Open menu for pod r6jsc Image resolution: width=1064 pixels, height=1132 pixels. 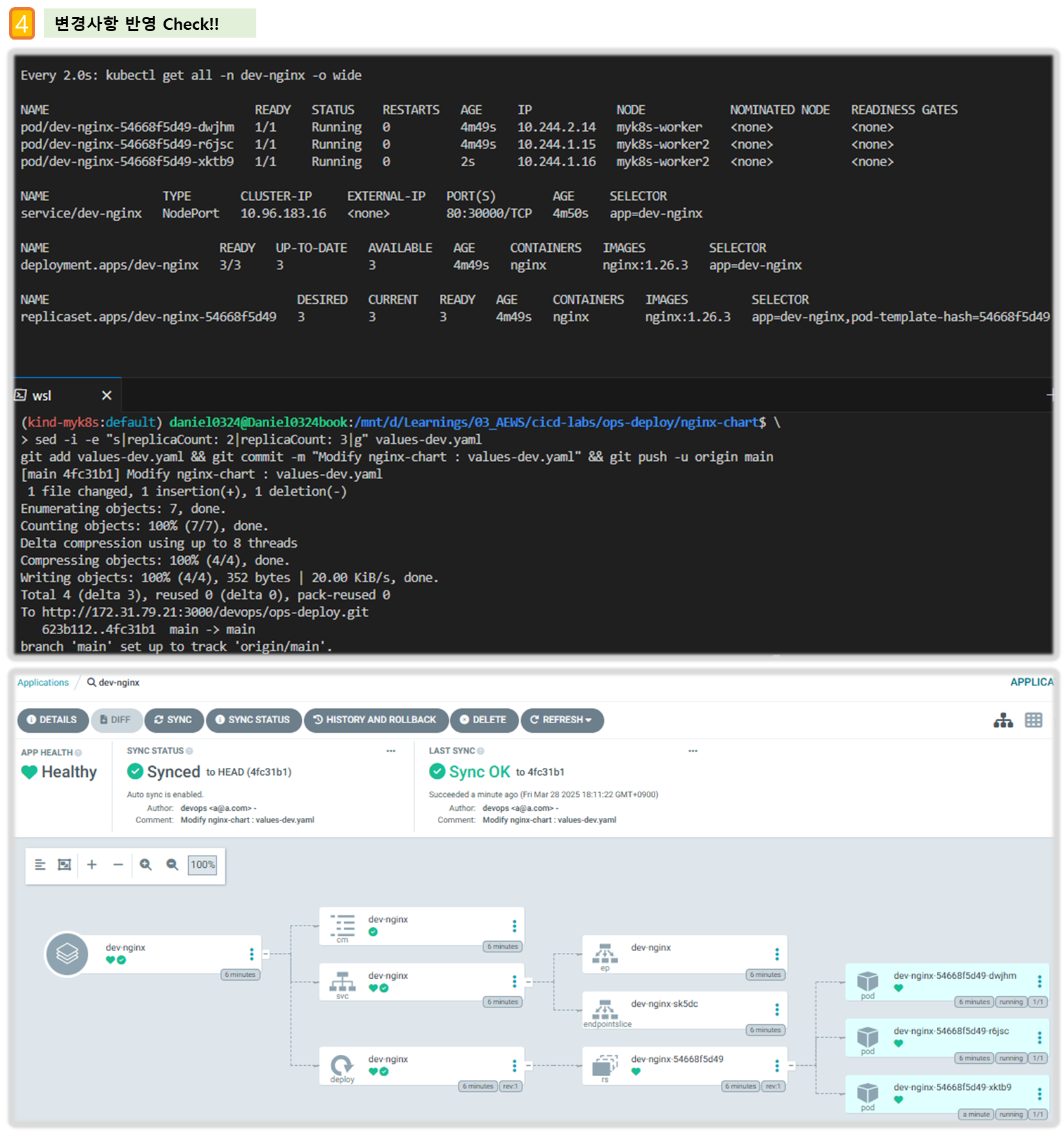click(x=1039, y=1038)
